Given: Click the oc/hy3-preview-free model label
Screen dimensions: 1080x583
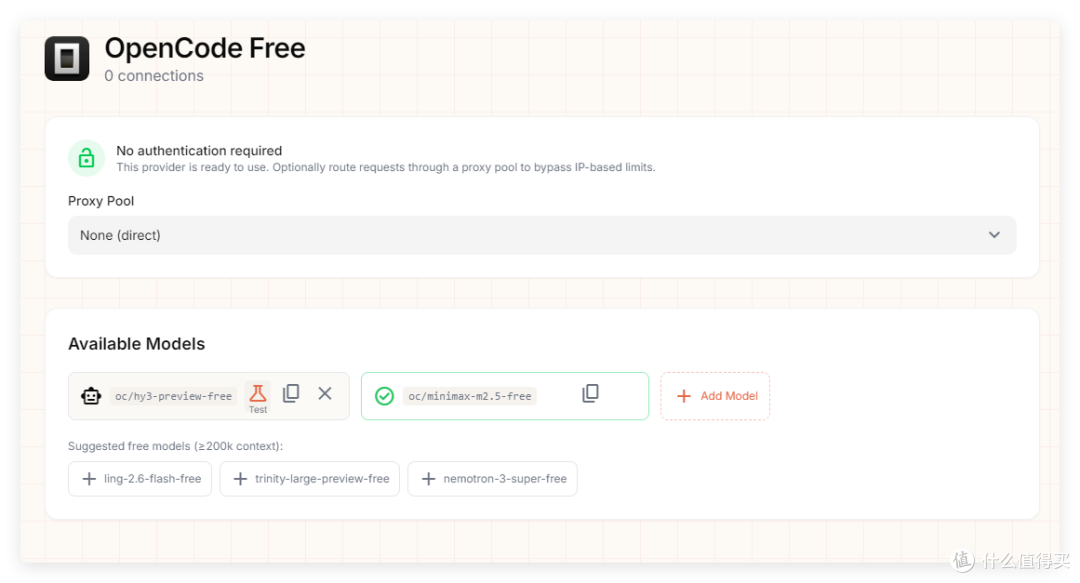Looking at the screenshot, I should 174,396.
